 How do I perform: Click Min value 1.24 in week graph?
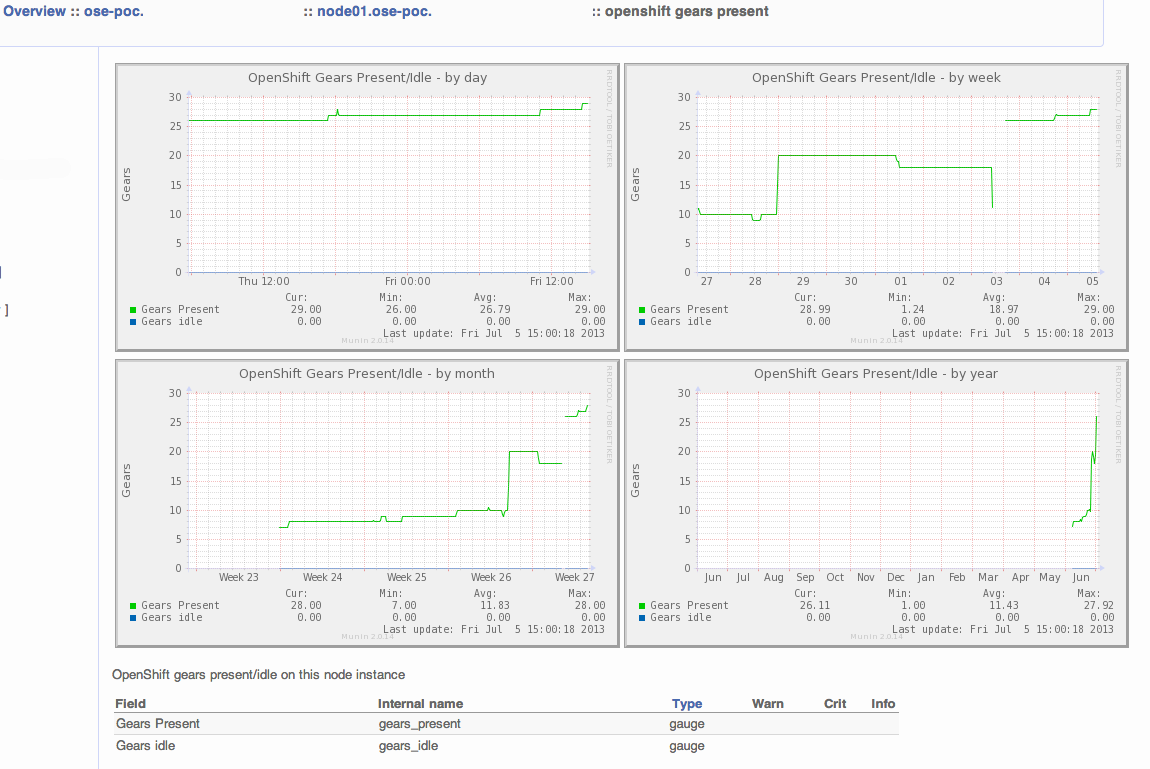coord(912,310)
